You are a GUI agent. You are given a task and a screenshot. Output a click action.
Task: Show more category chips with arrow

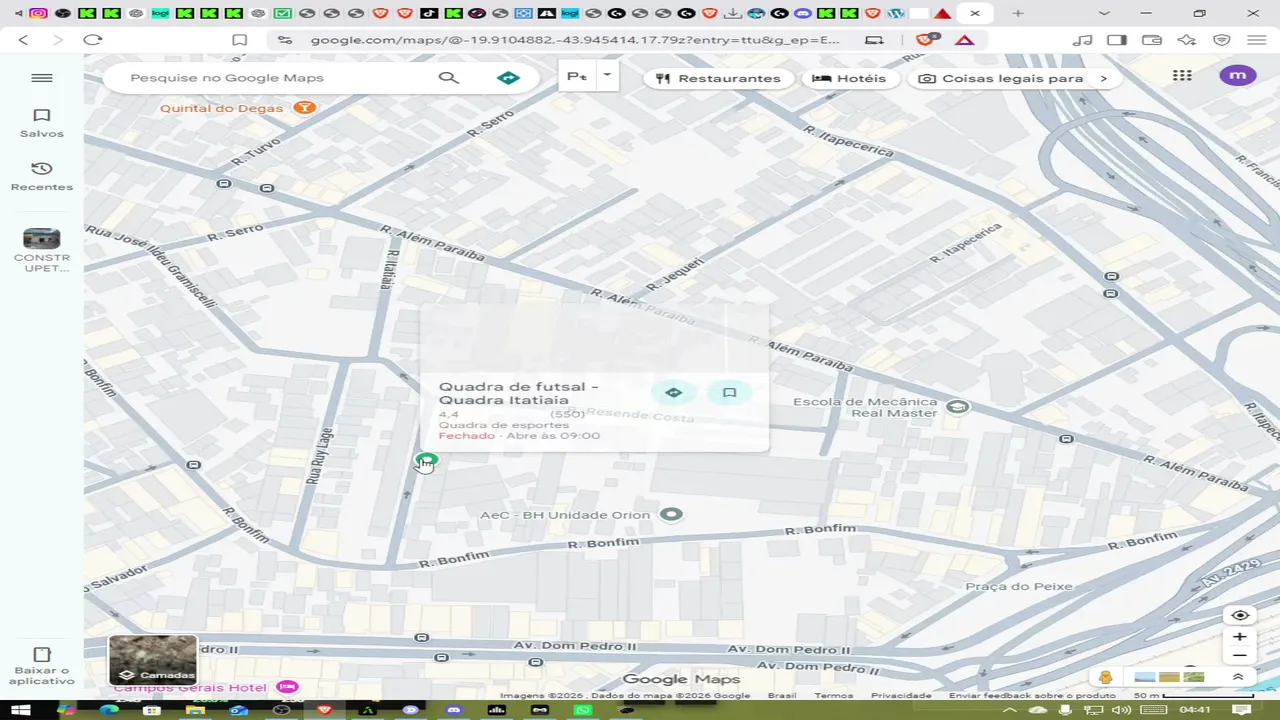click(x=1104, y=78)
